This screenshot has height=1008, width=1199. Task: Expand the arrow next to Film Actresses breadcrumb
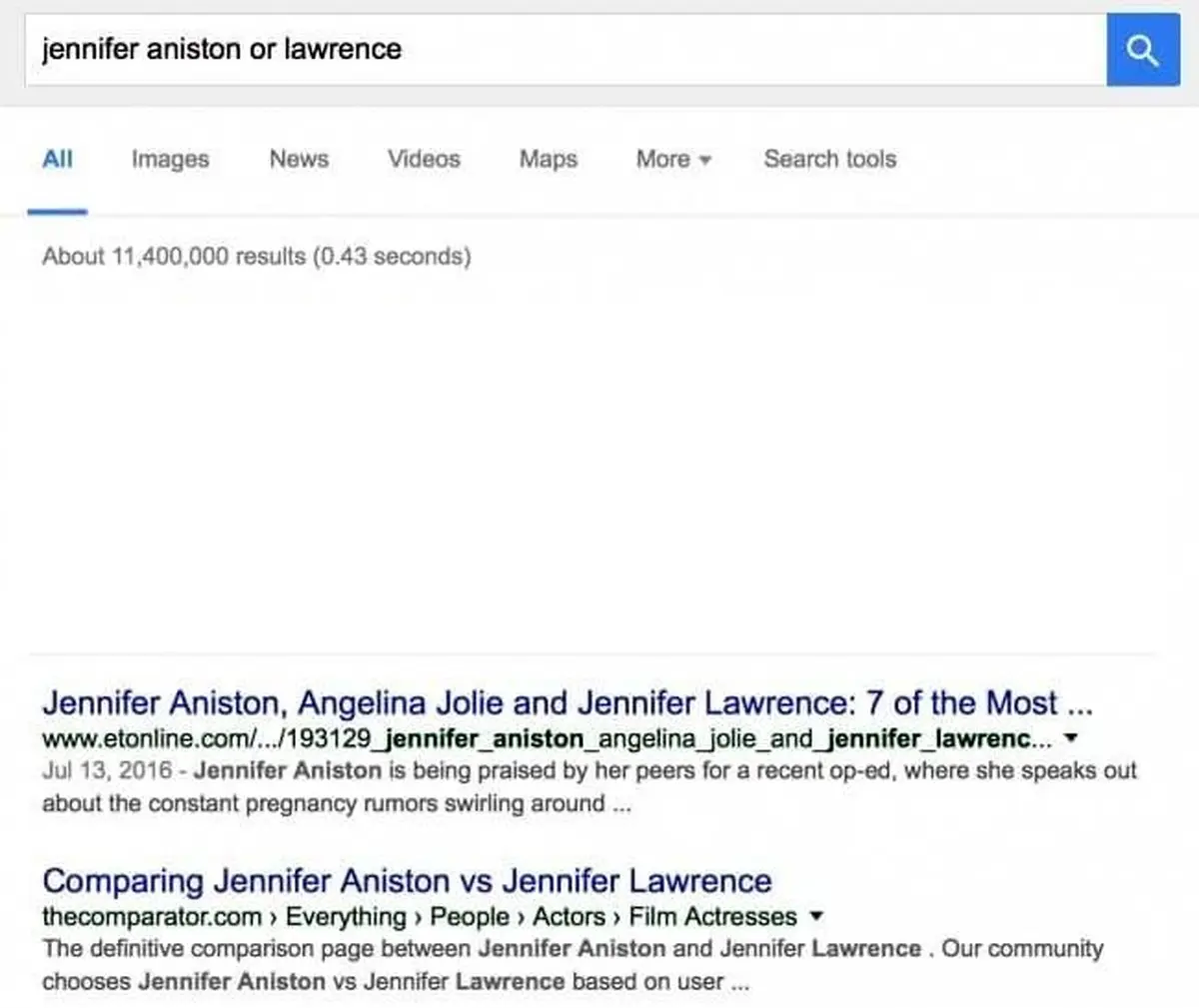(x=816, y=916)
